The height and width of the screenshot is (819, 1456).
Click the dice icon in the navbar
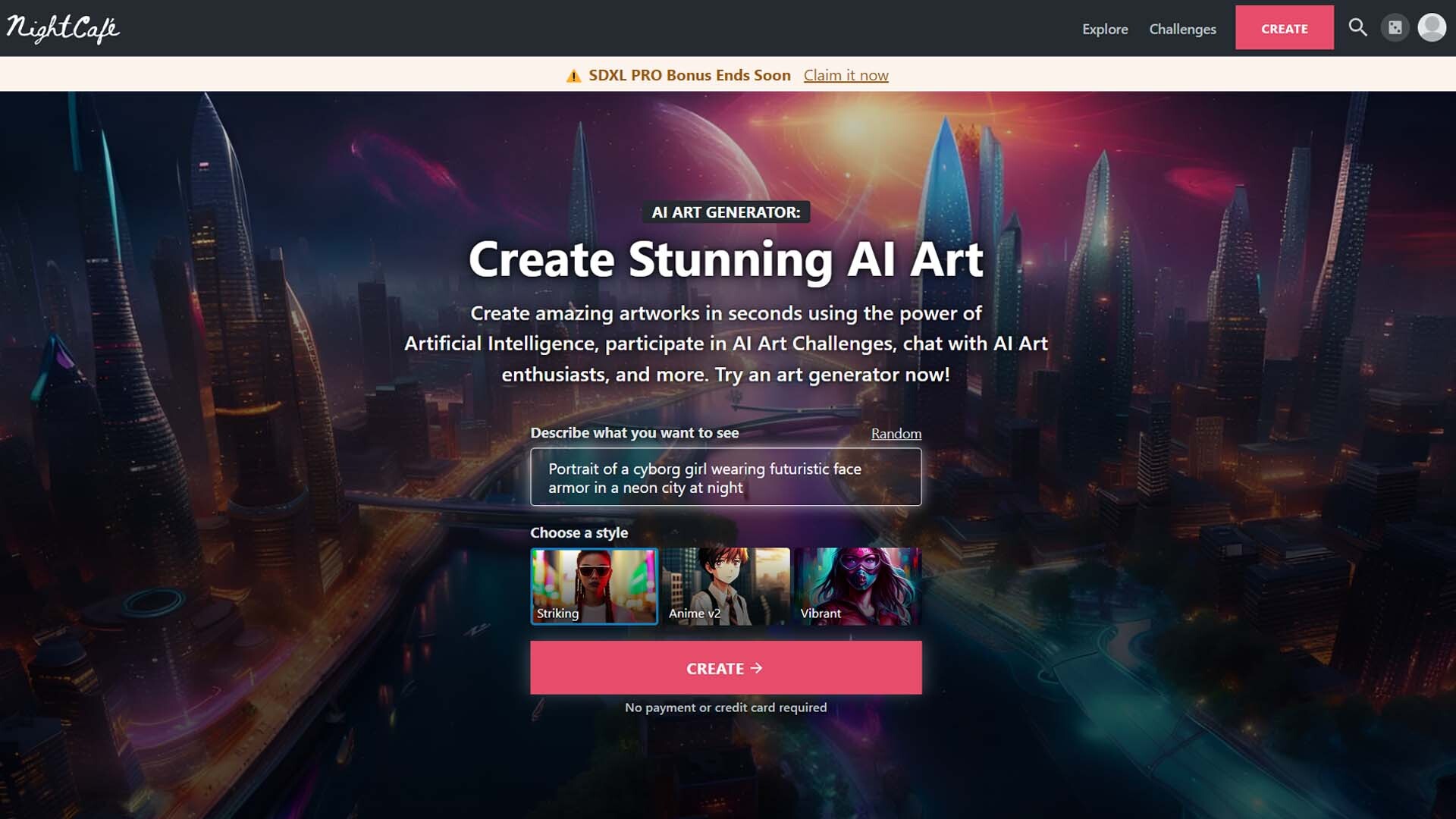(x=1395, y=28)
